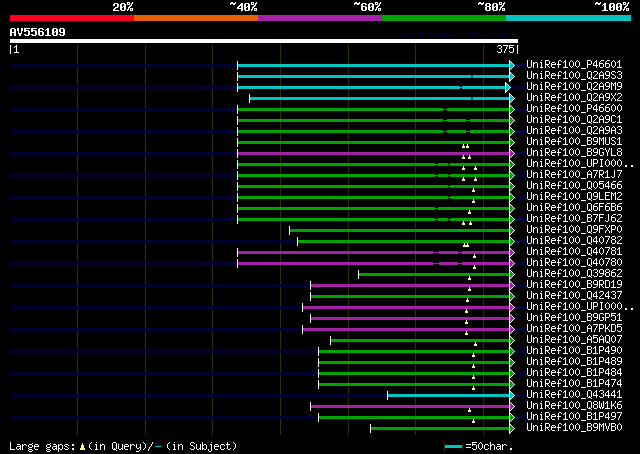Click the cyan 50char scale bar
This screenshot has width=640, height=454.
coord(453,446)
